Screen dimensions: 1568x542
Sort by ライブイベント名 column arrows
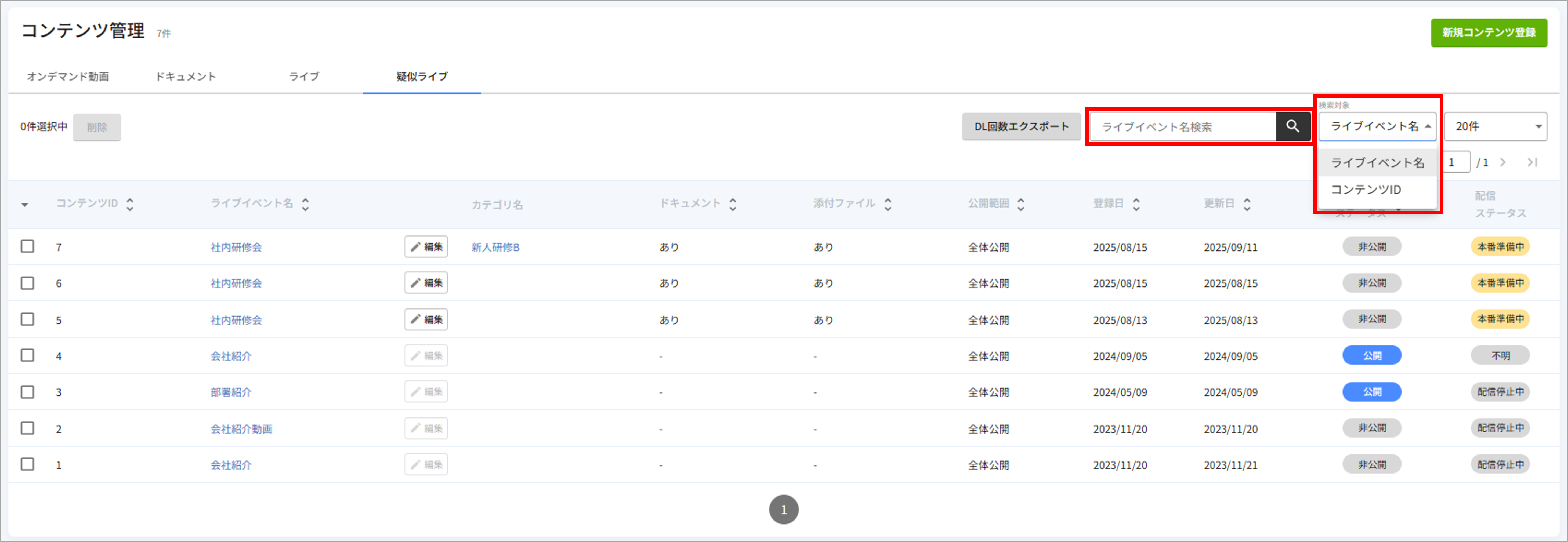coord(305,204)
